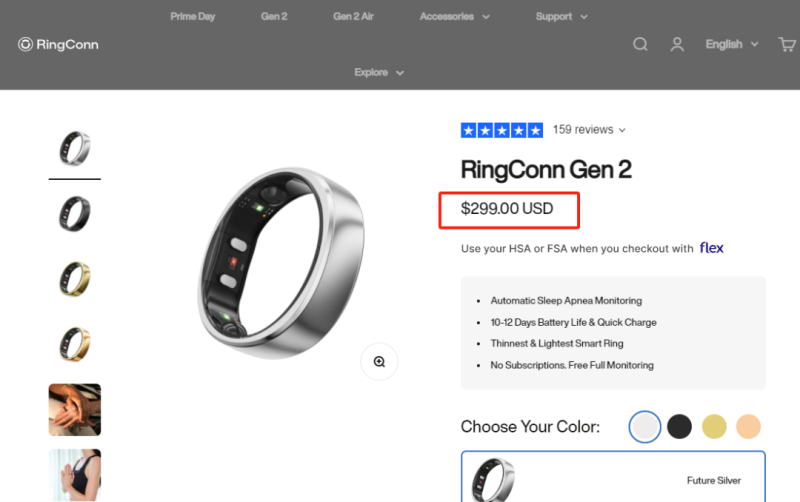Screen dimensions: 800x502
Task: Go to the Gen 2 Air page
Action: [353, 16]
